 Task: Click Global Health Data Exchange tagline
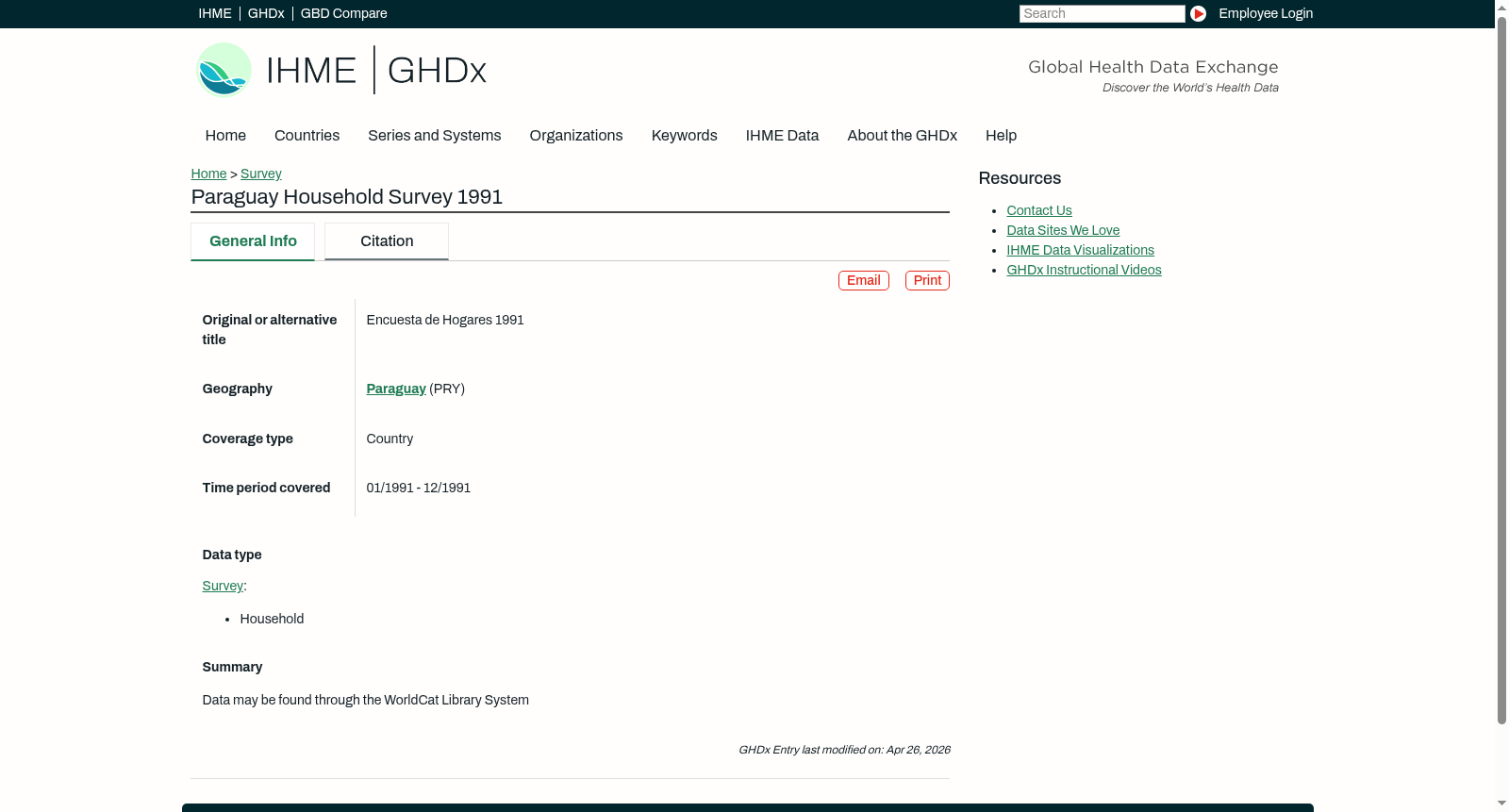pyautogui.click(x=1153, y=67)
